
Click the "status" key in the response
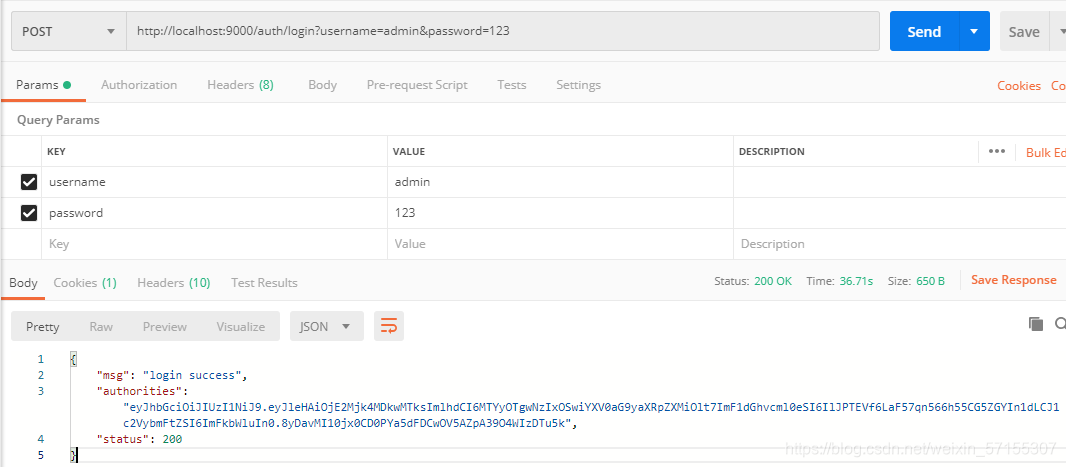124,439
